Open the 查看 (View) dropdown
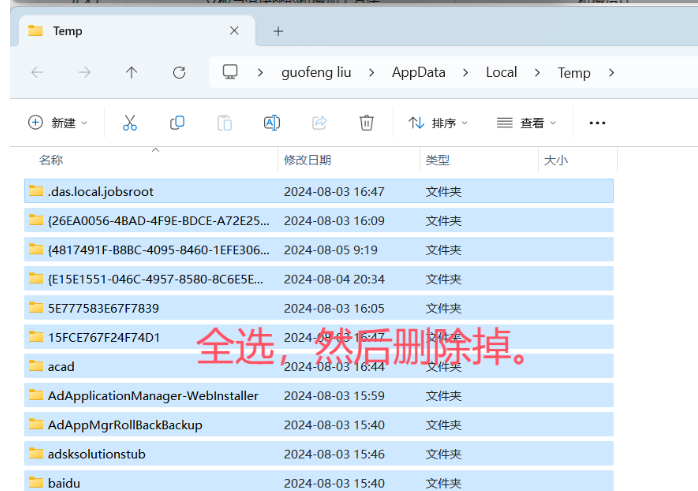This screenshot has width=698, height=491. [527, 122]
